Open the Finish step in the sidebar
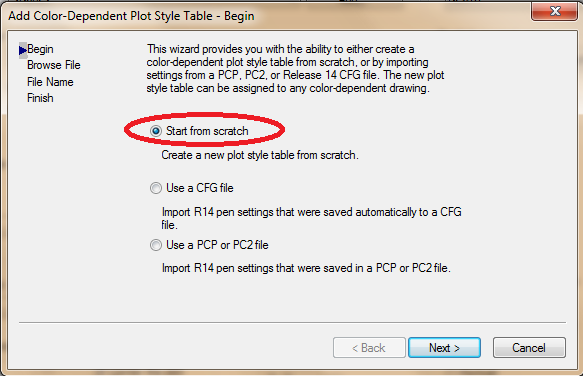583x376 pixels. [x=40, y=98]
